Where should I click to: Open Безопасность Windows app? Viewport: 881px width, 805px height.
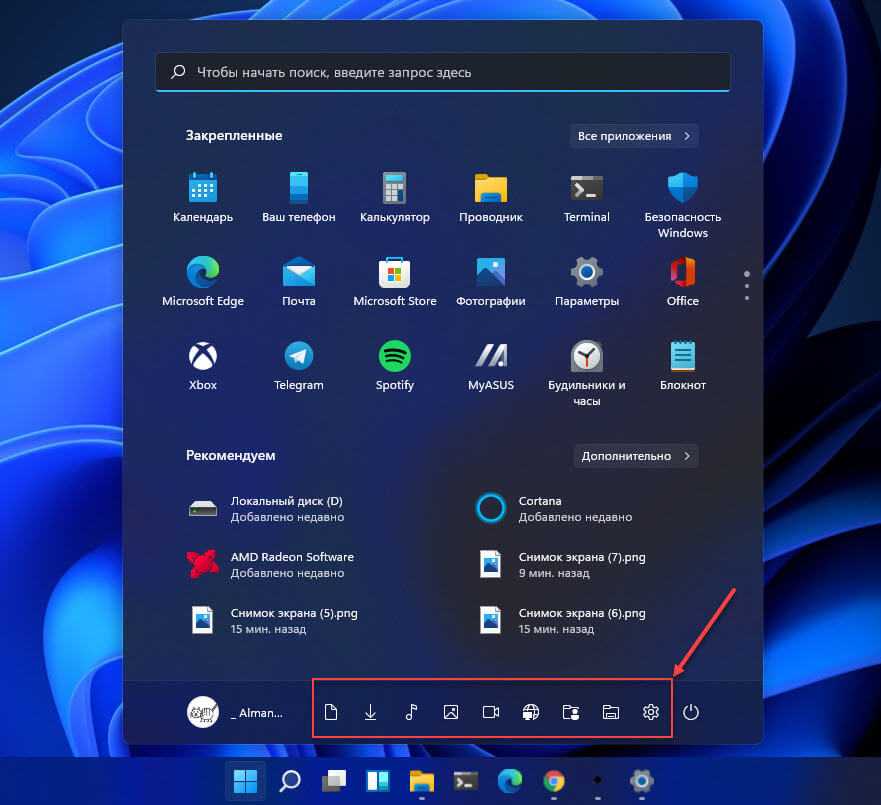(682, 204)
